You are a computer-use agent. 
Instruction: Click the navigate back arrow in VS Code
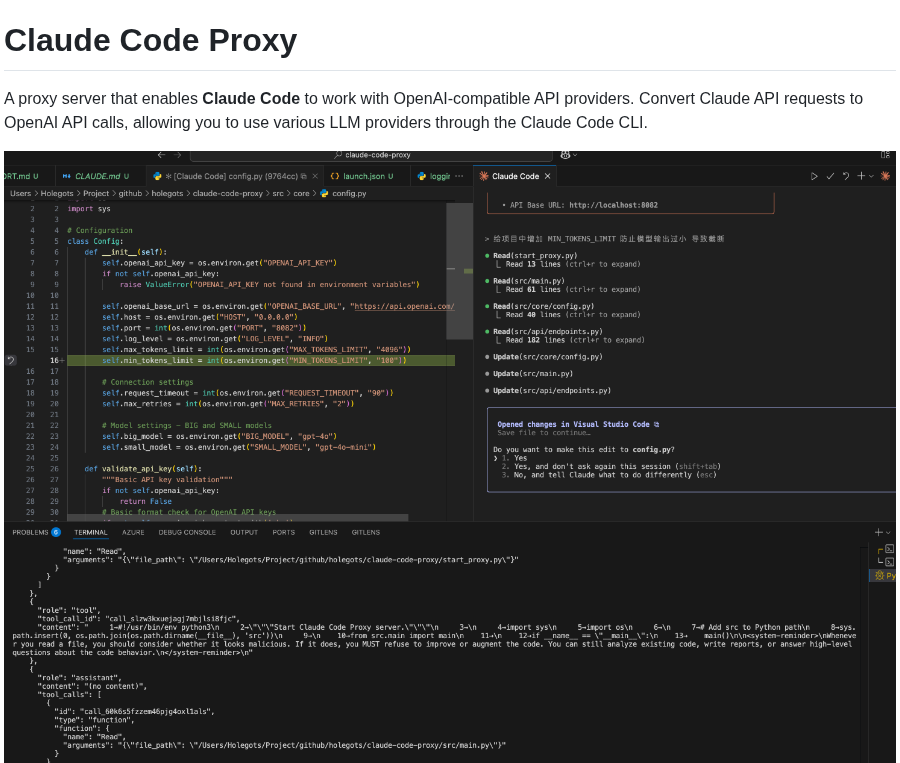[x=161, y=155]
